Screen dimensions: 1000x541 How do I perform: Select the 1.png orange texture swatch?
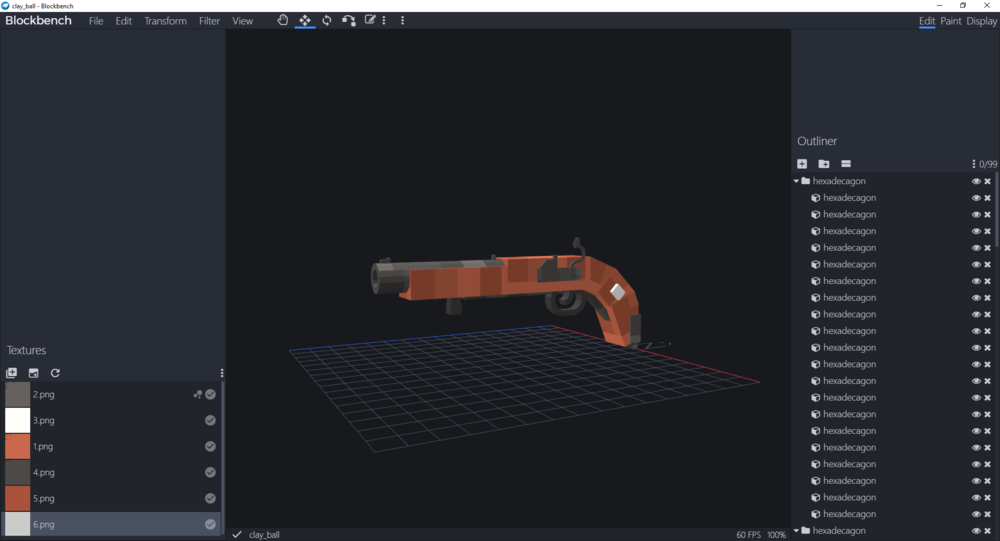(x=18, y=447)
